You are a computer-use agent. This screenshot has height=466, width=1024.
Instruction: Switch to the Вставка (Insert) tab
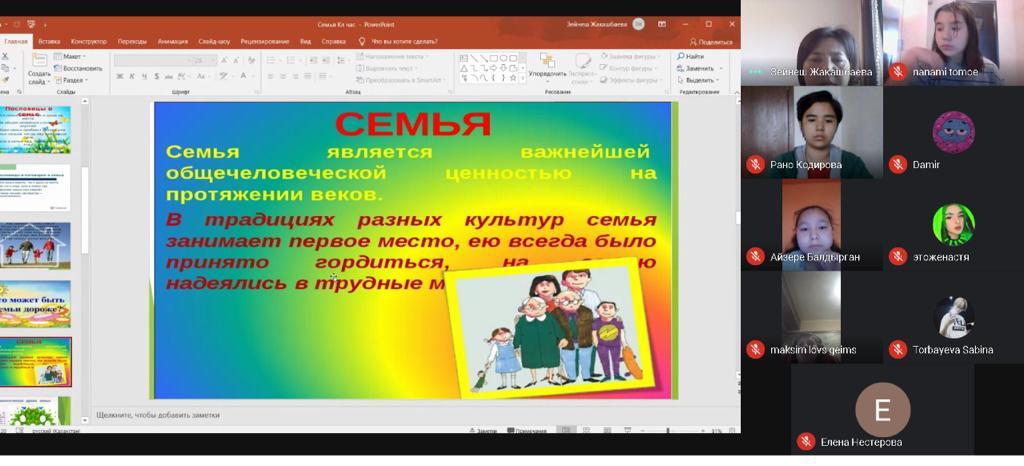tap(49, 42)
